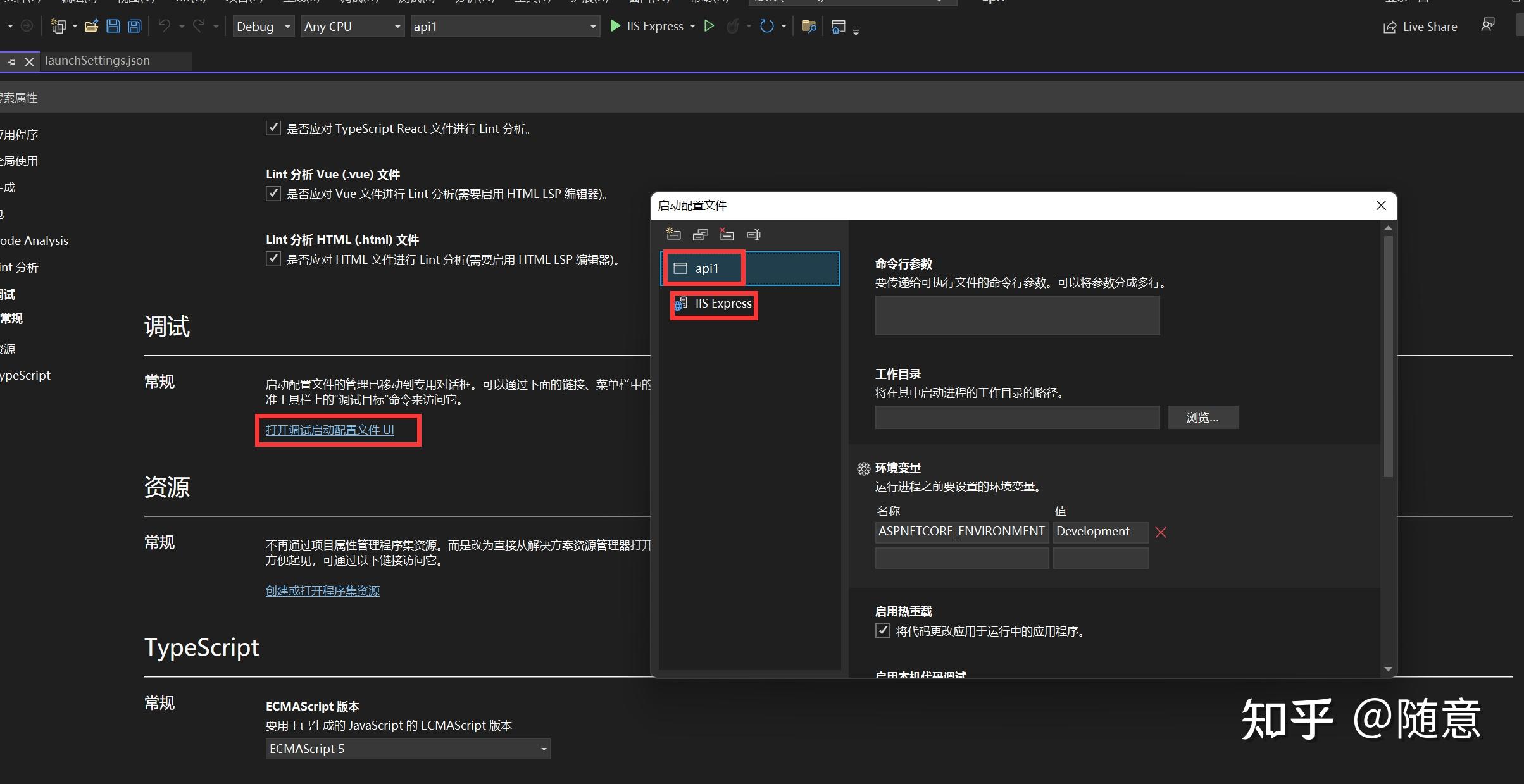Delete the selected launch profile

coord(727,234)
